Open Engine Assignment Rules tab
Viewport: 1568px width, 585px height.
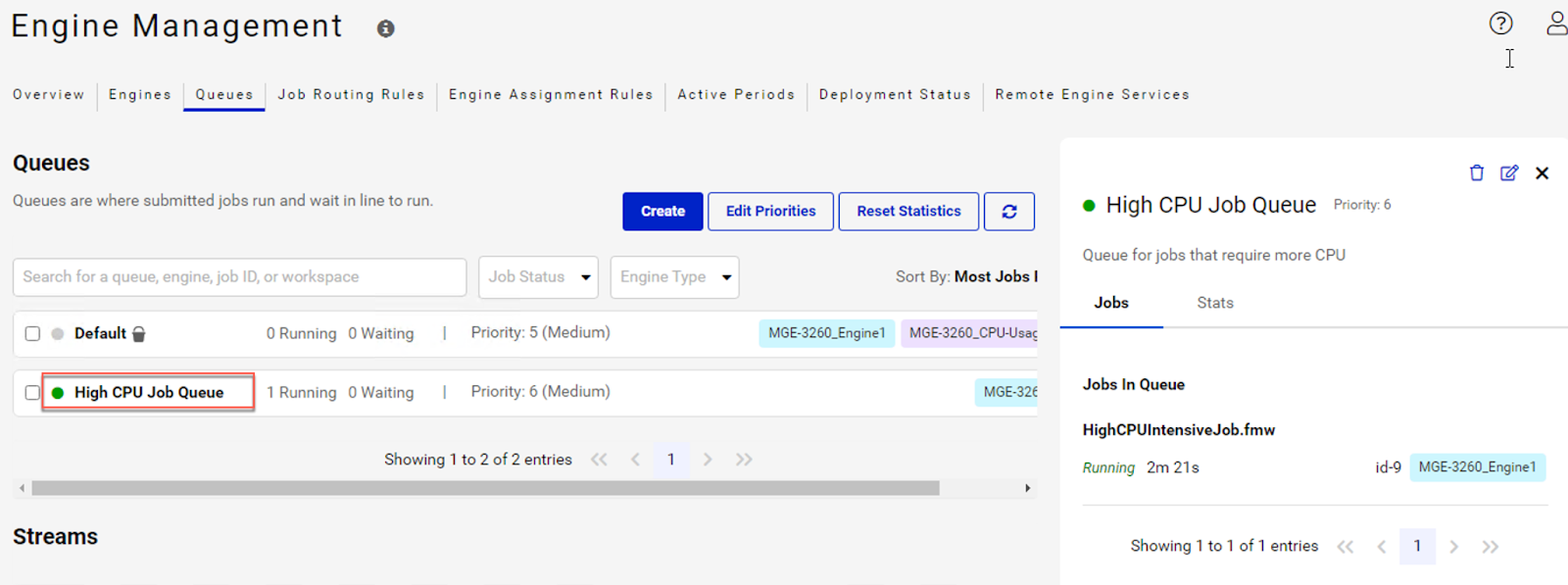[x=551, y=95]
